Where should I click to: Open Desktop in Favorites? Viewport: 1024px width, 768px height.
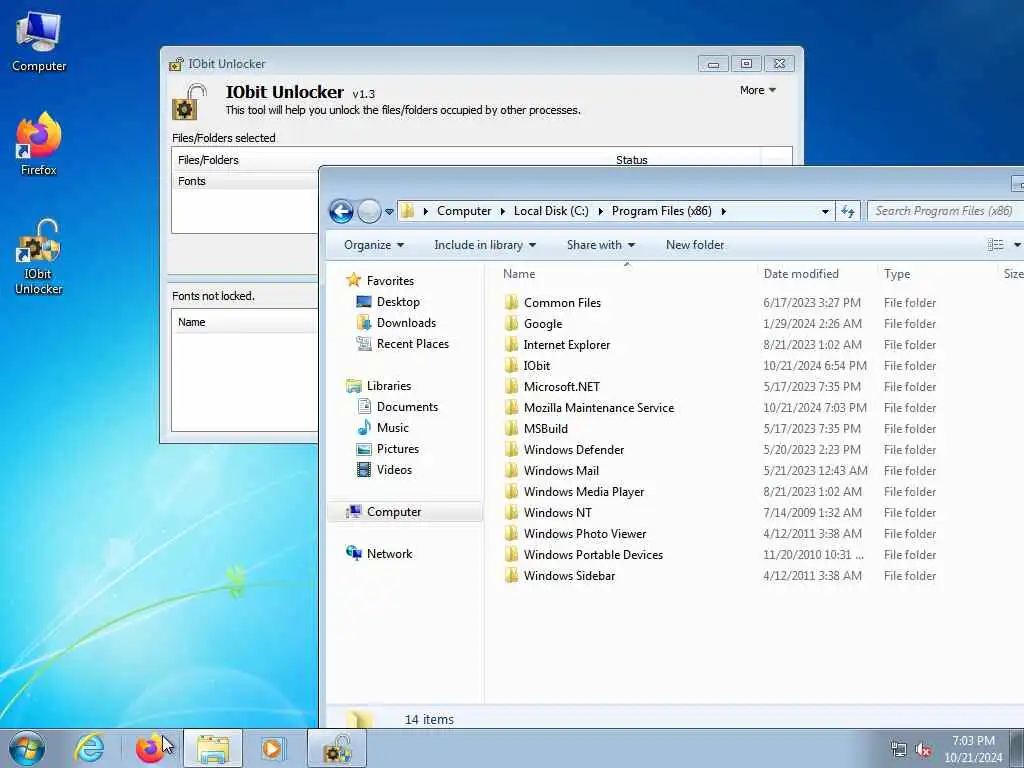pos(398,302)
